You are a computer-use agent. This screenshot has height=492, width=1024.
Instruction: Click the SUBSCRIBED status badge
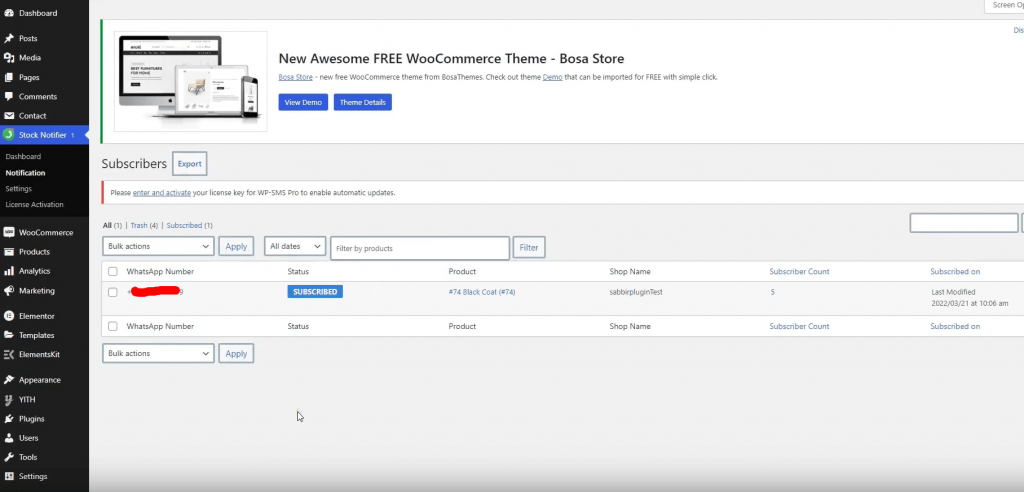[315, 292]
